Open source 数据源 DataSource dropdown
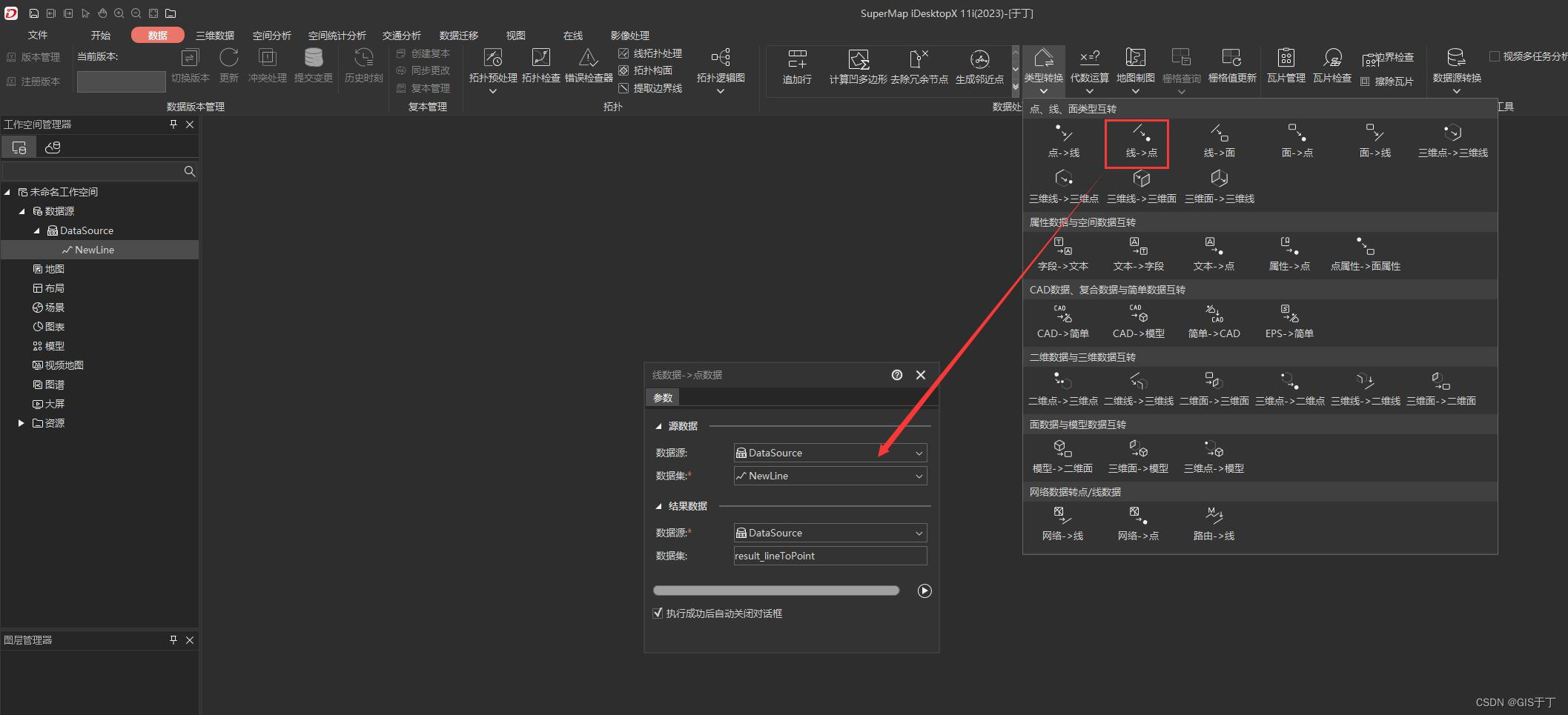 [830, 453]
